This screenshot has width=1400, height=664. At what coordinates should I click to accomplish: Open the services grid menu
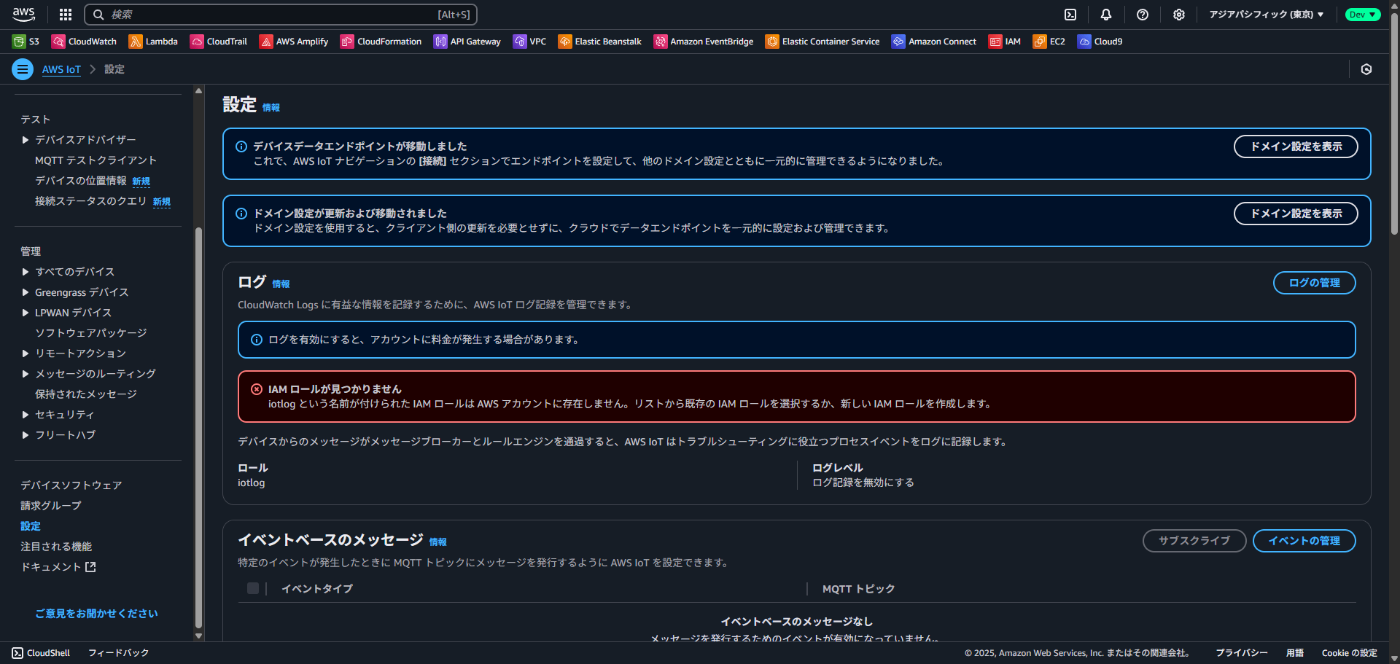[65, 14]
